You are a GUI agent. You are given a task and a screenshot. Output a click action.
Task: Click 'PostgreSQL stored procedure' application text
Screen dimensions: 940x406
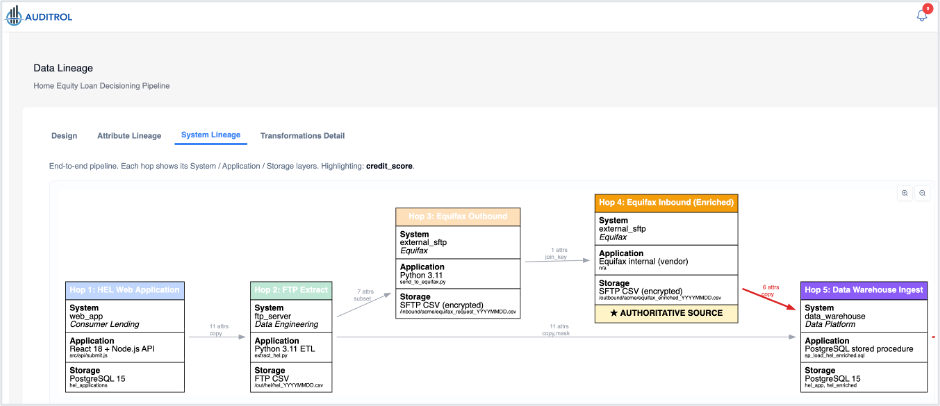pos(858,349)
